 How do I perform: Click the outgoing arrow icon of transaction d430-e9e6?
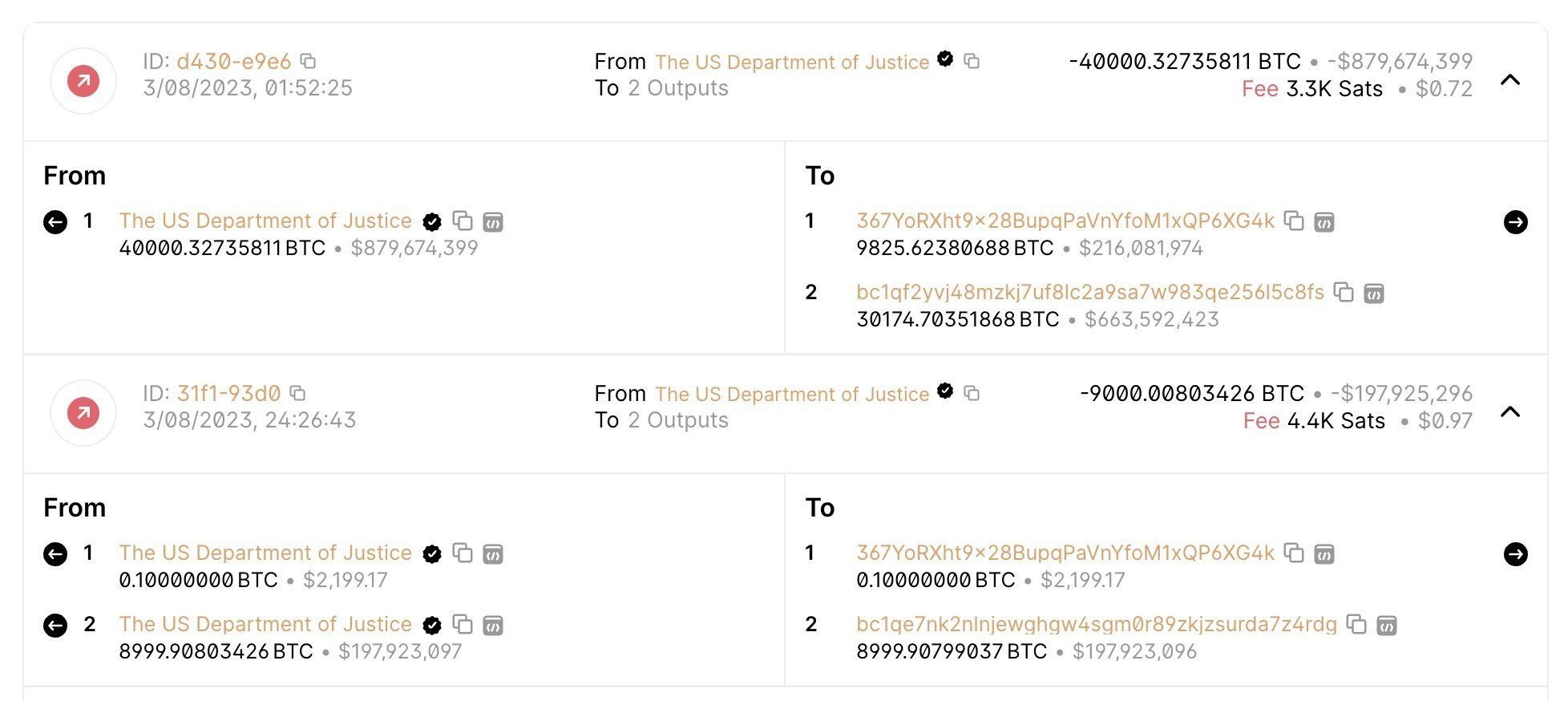[x=83, y=81]
